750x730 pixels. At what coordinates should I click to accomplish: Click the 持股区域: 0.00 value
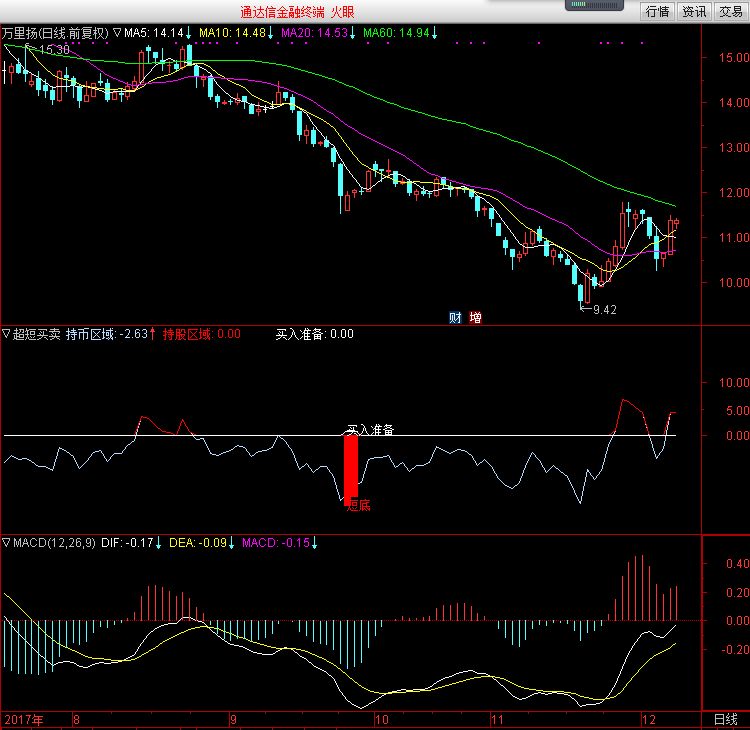coord(202,334)
